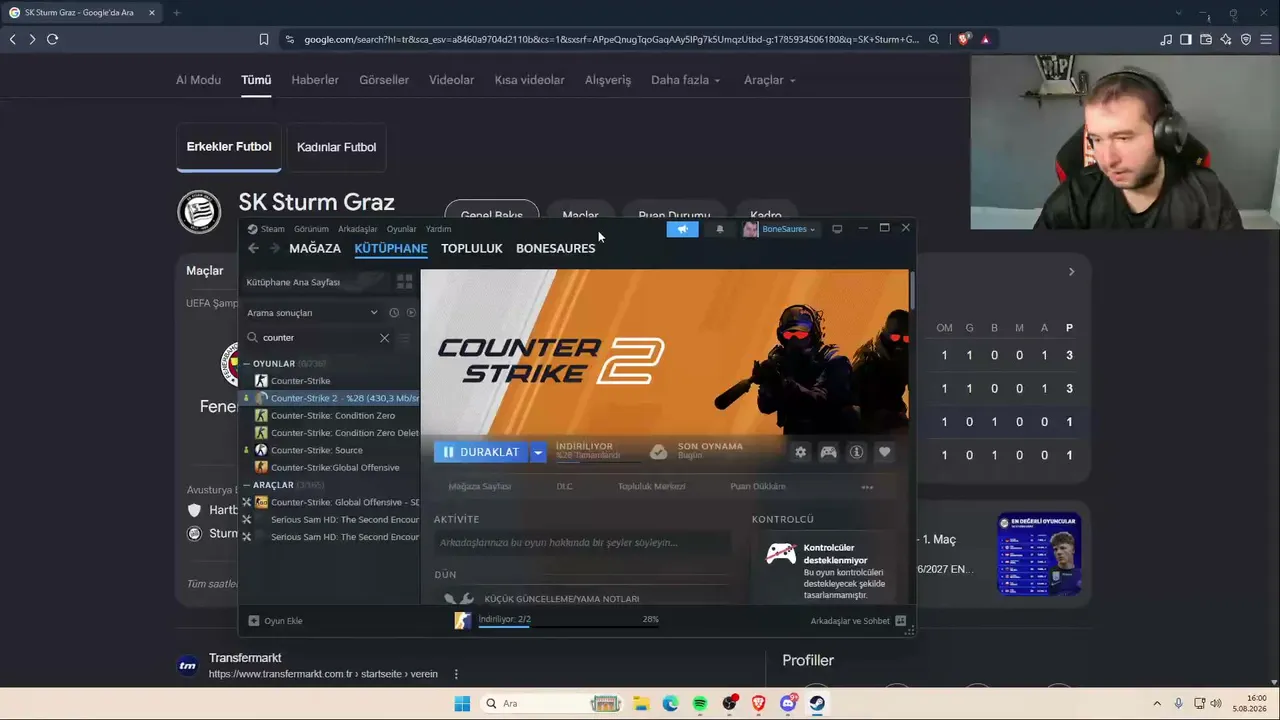Open browser media playlist music icon

(1166, 39)
